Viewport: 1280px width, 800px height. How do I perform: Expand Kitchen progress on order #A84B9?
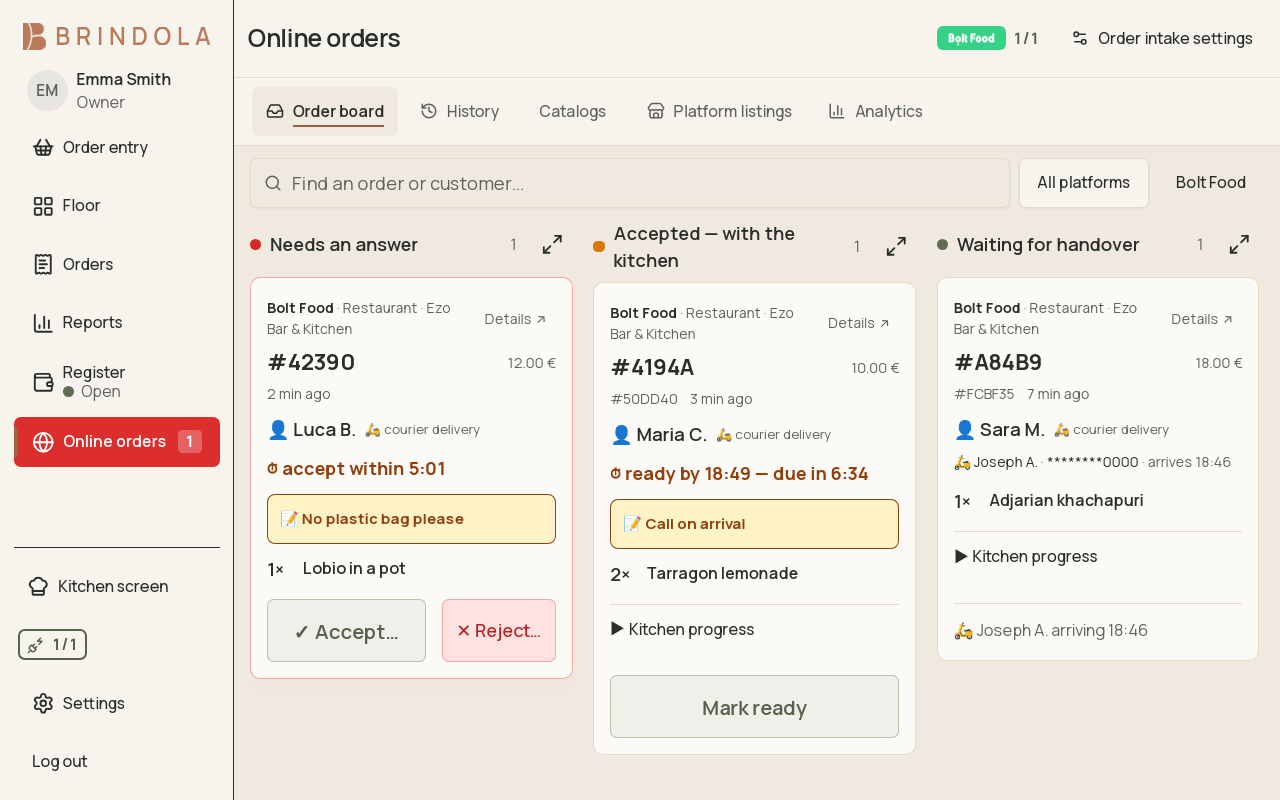coord(1026,556)
